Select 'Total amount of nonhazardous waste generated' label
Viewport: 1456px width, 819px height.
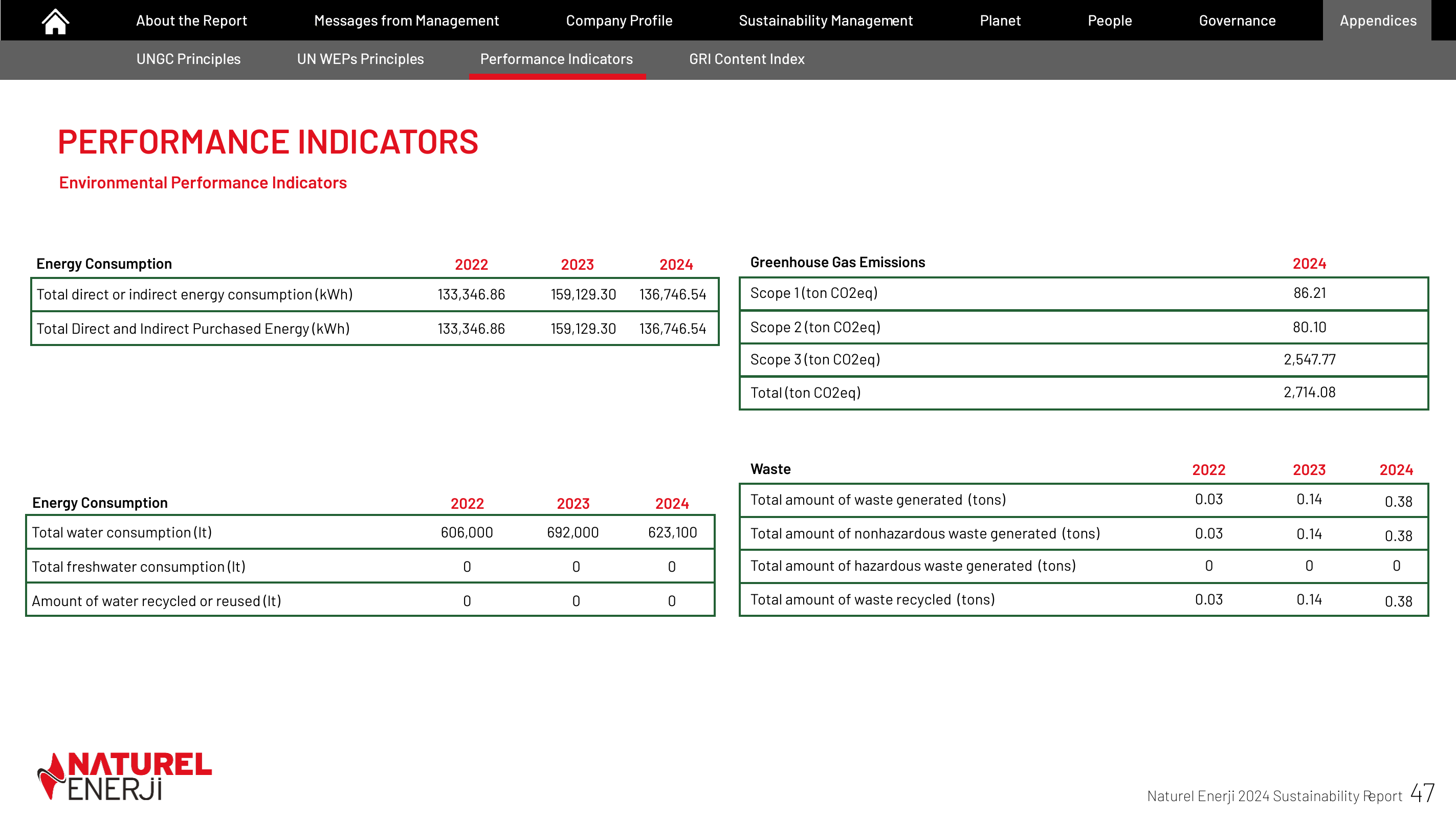pyautogui.click(x=925, y=533)
